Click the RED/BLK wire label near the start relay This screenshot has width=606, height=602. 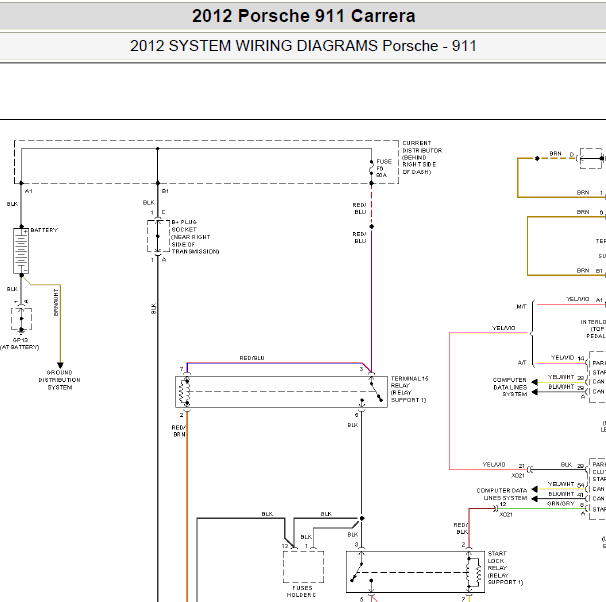tap(461, 529)
